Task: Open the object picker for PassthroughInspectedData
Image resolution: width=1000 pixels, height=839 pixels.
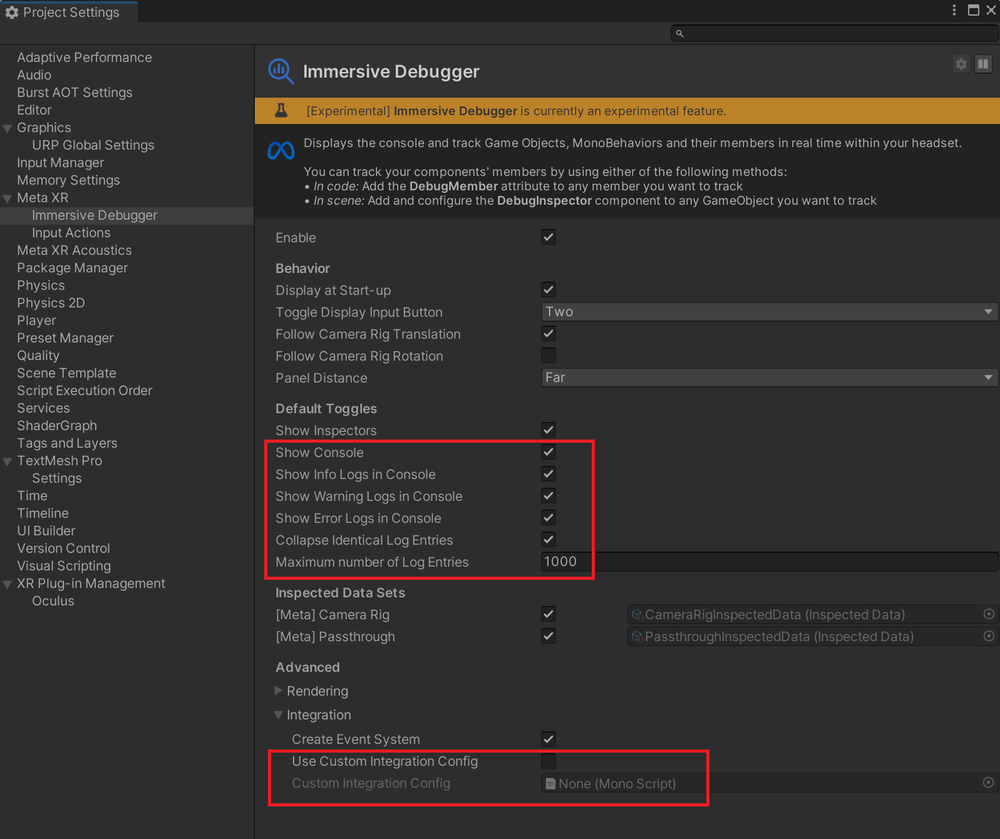Action: click(988, 636)
